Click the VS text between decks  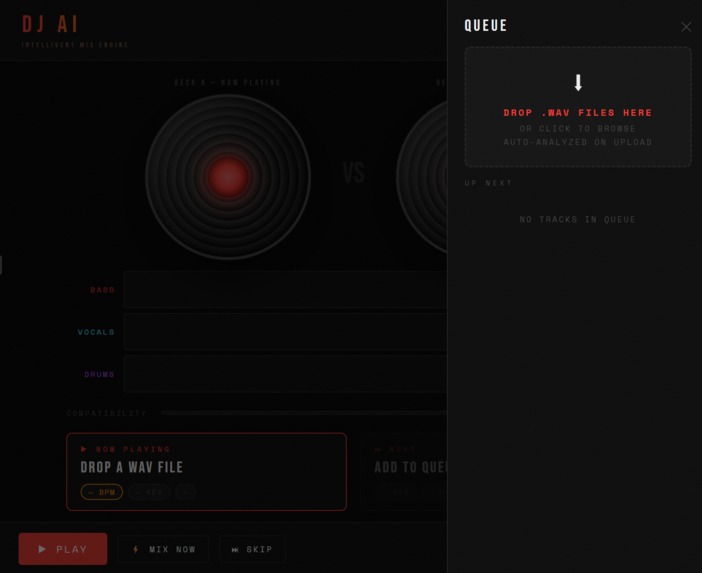click(354, 173)
